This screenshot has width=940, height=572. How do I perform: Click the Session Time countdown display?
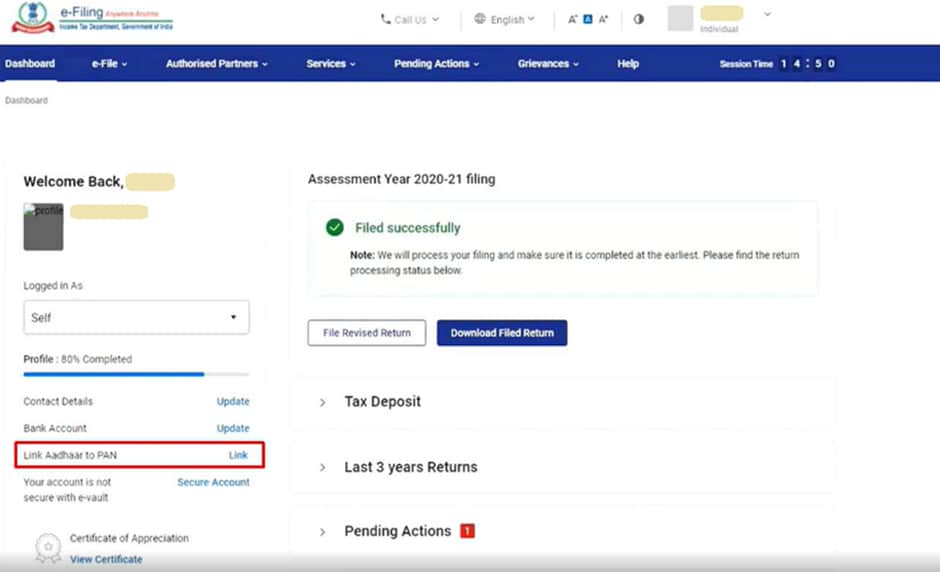tap(778, 64)
